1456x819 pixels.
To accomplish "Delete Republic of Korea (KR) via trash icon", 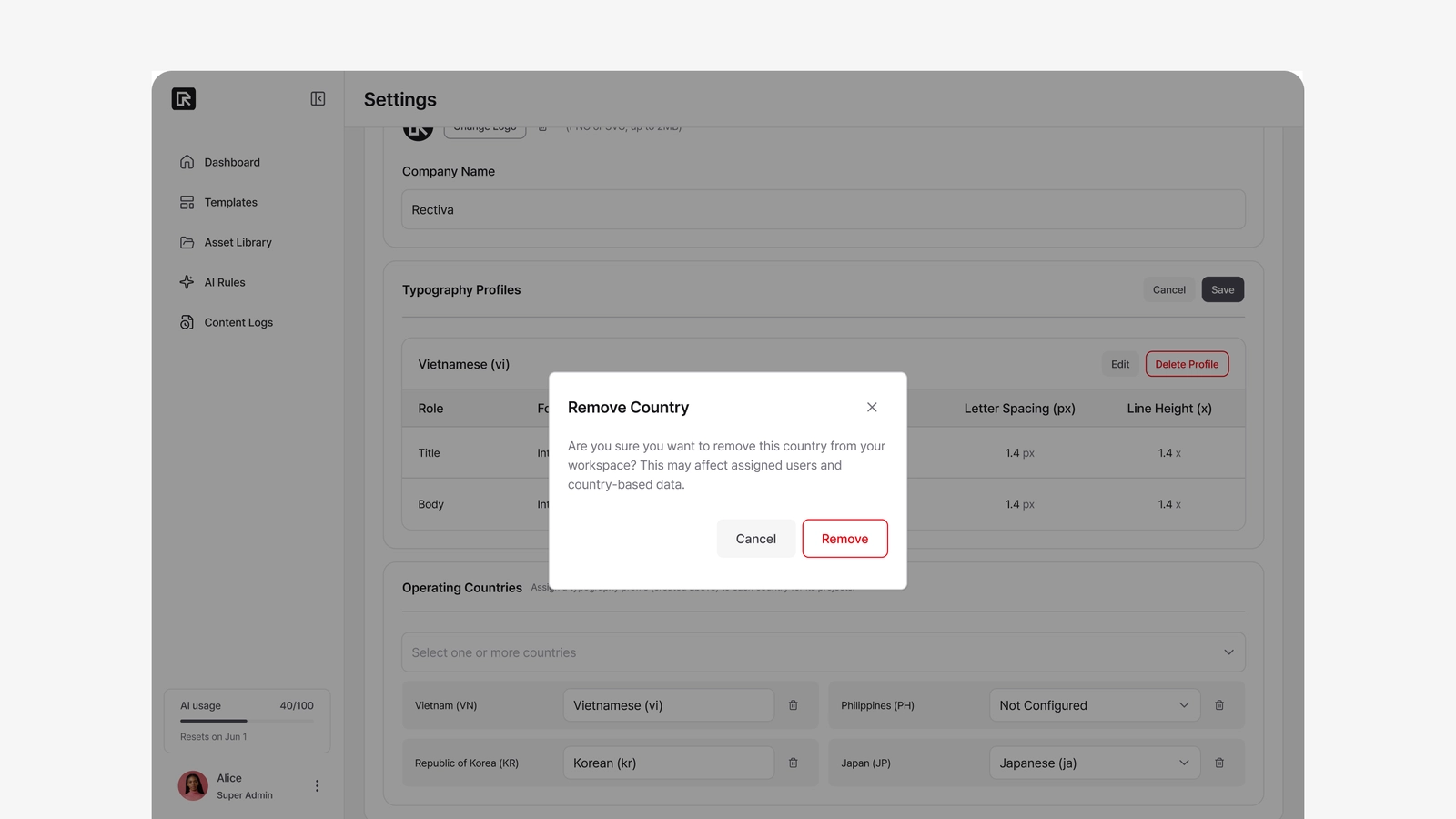I will (x=794, y=763).
